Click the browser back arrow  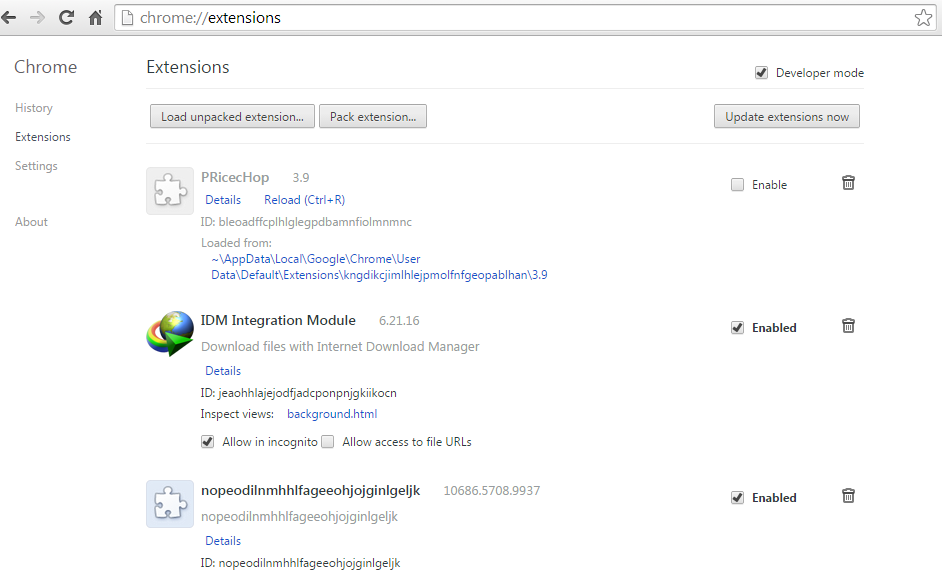(8, 17)
